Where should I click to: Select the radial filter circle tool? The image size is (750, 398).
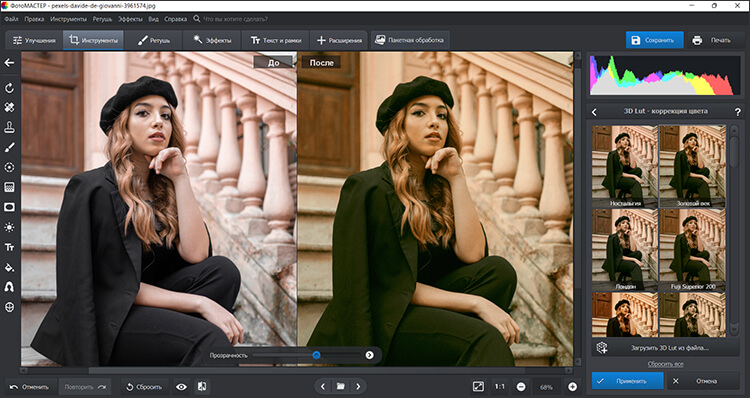(x=9, y=167)
